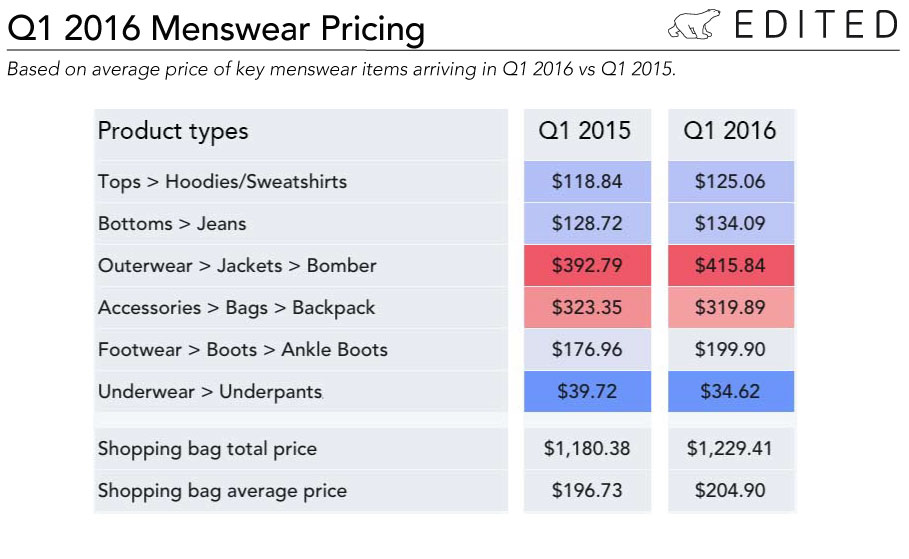
Task: Select the Q1 2015 column header
Action: tap(587, 132)
